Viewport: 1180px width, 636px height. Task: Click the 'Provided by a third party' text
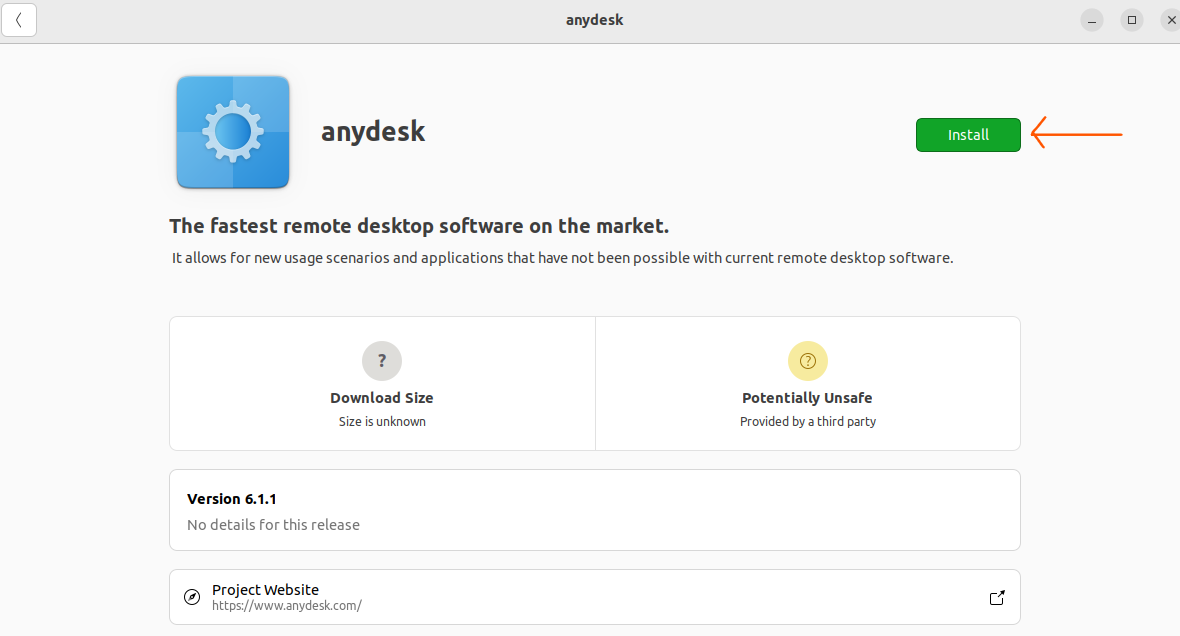(807, 421)
